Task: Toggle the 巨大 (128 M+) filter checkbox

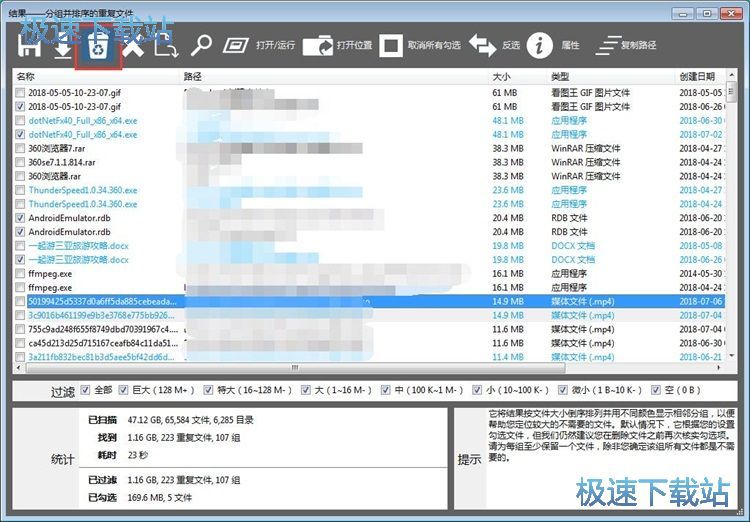Action: click(123, 390)
